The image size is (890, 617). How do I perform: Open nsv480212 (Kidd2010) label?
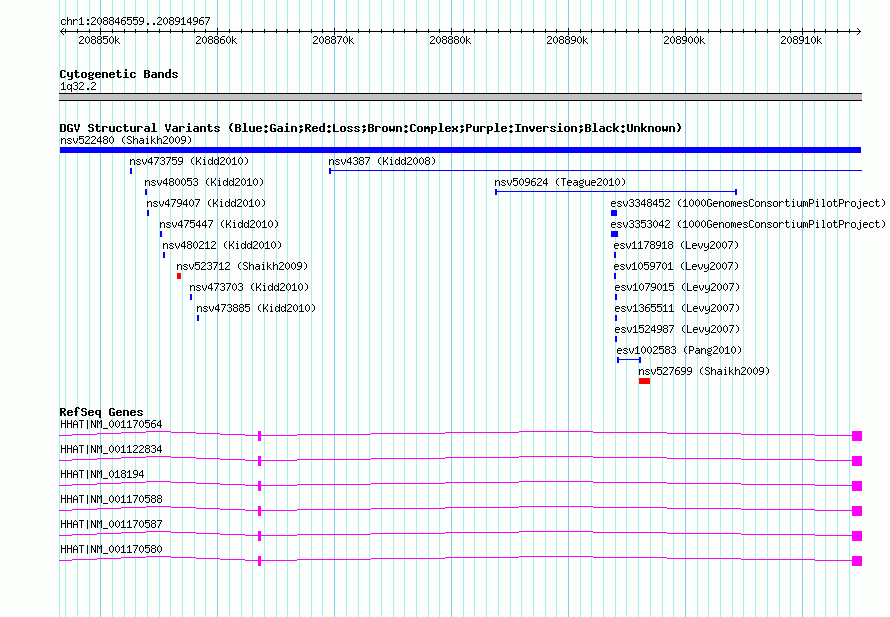click(222, 245)
